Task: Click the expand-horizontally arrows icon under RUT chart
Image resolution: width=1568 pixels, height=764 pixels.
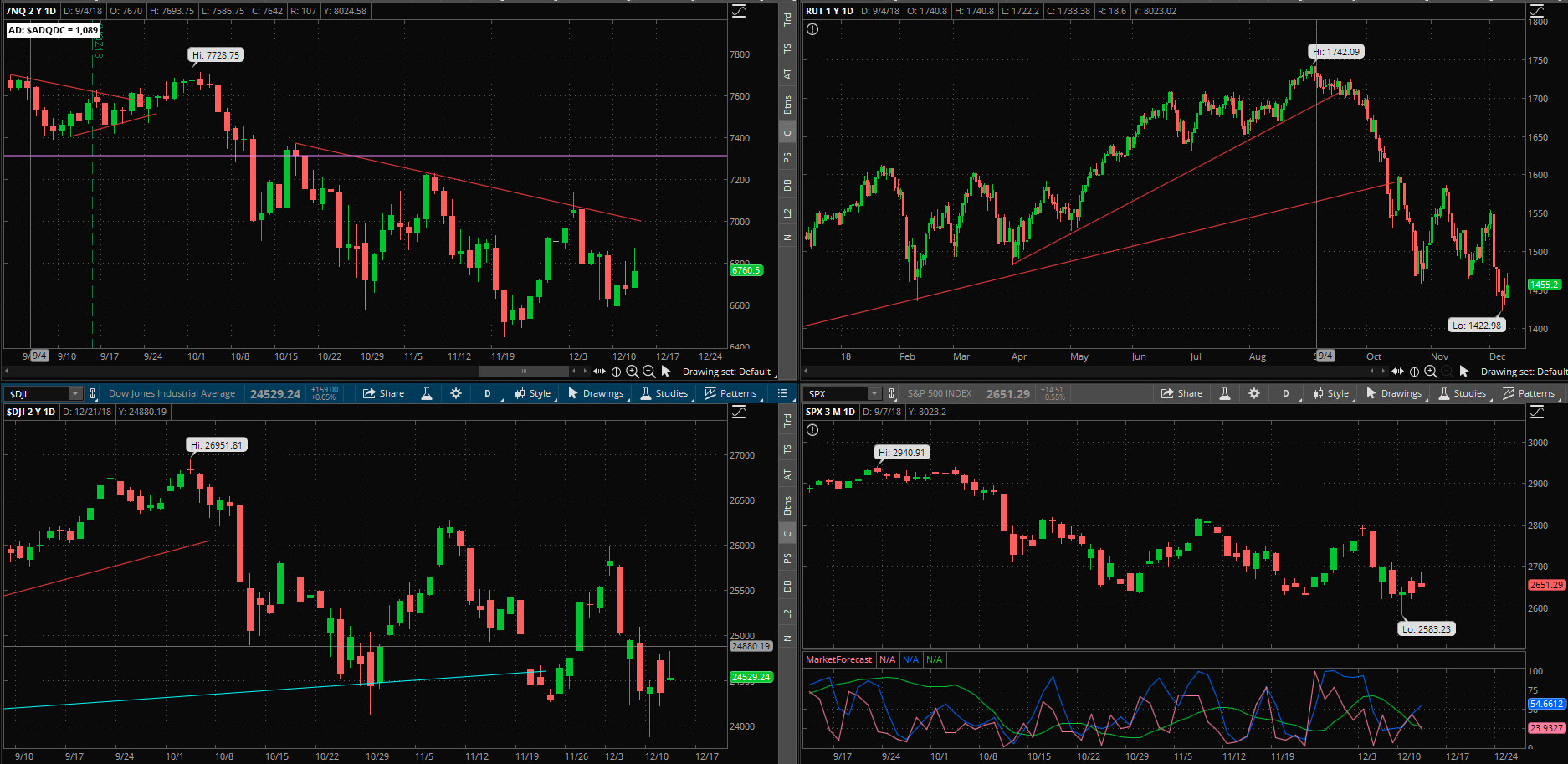Action: tap(1397, 372)
